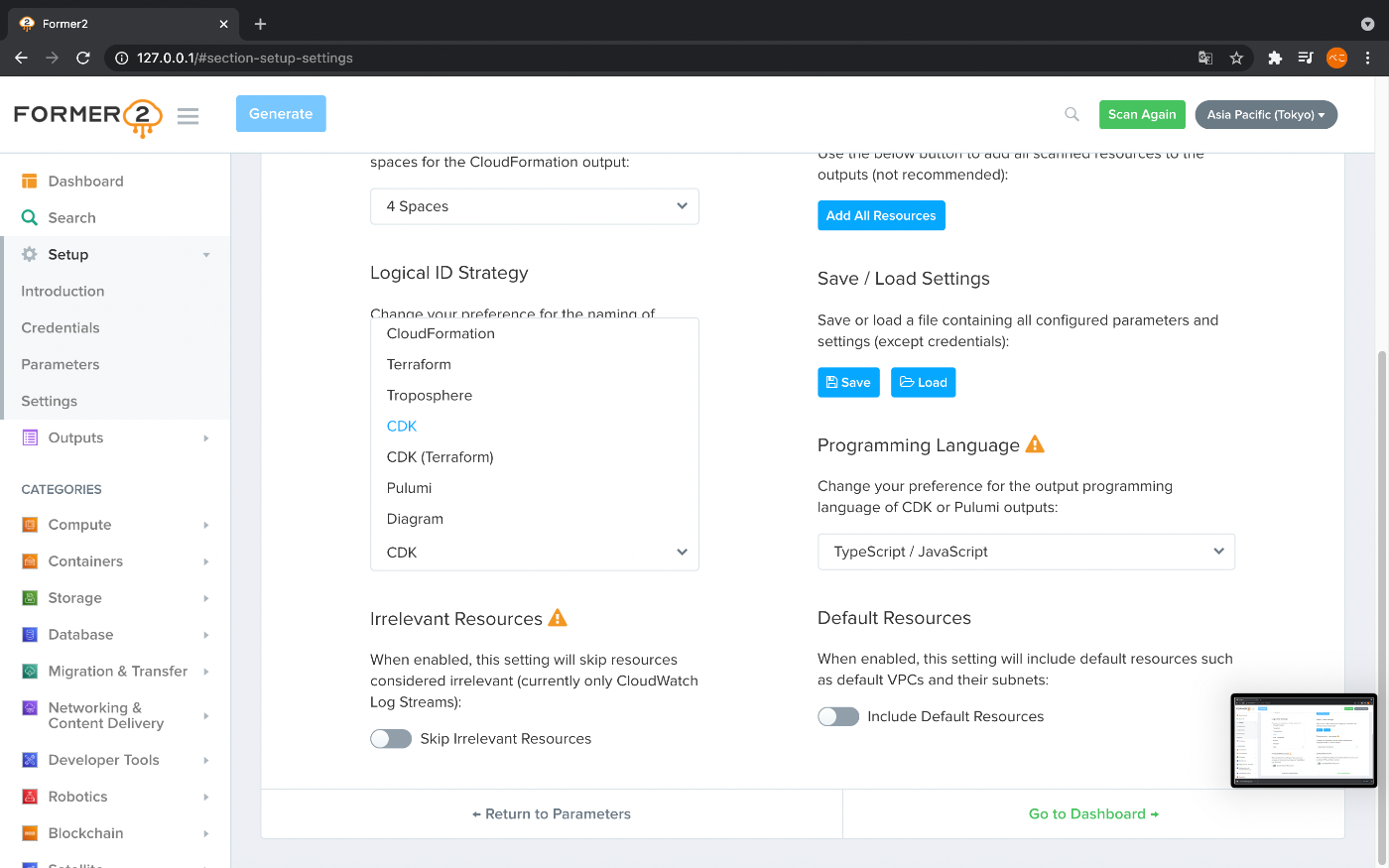Go back in browser history
This screenshot has height=868, width=1389.
(x=21, y=58)
